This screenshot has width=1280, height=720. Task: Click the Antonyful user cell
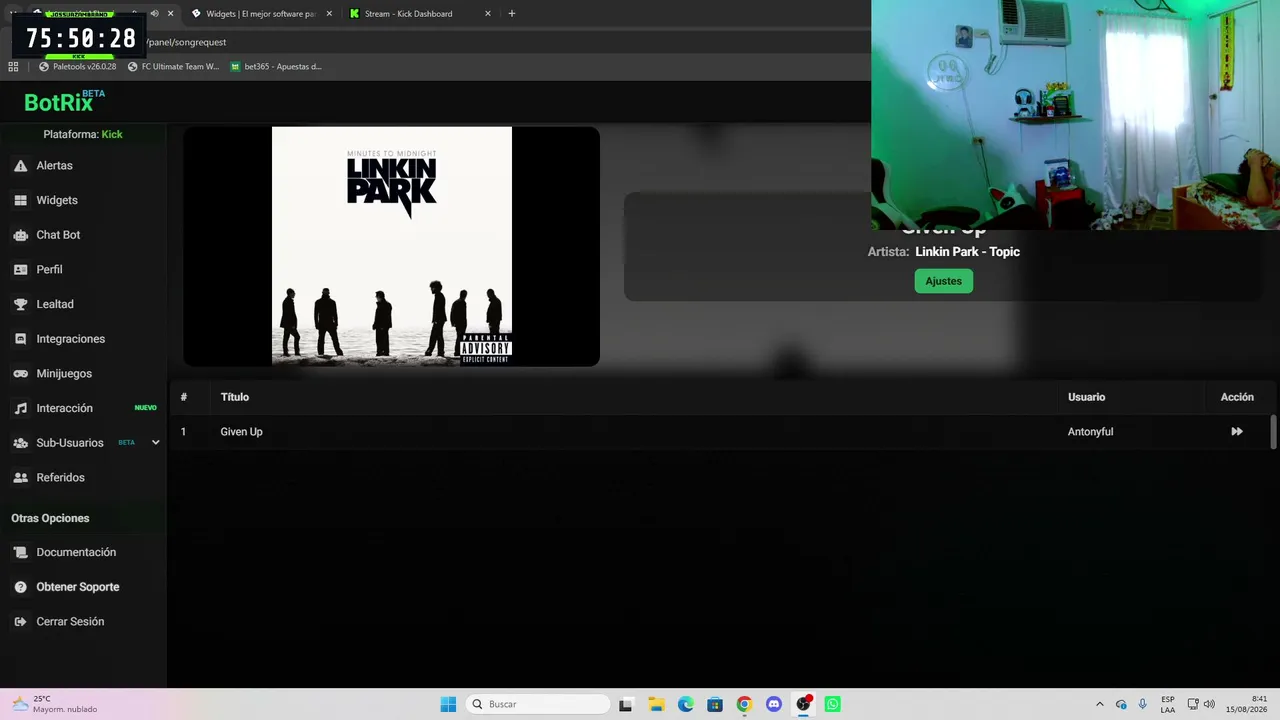click(x=1090, y=432)
